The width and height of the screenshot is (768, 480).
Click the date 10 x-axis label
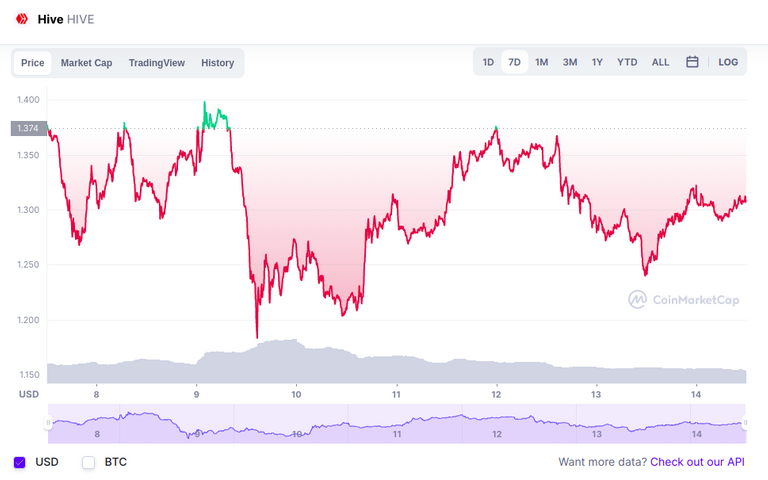click(x=296, y=394)
